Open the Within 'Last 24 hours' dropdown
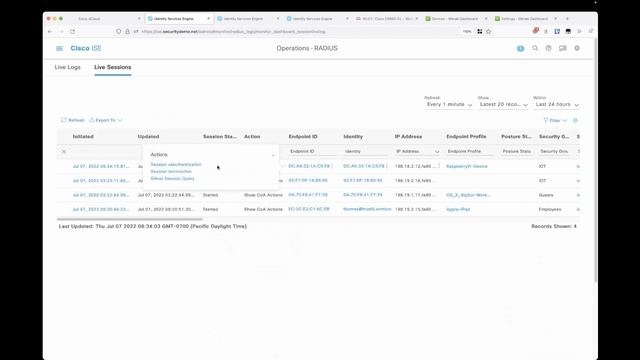 557,104
